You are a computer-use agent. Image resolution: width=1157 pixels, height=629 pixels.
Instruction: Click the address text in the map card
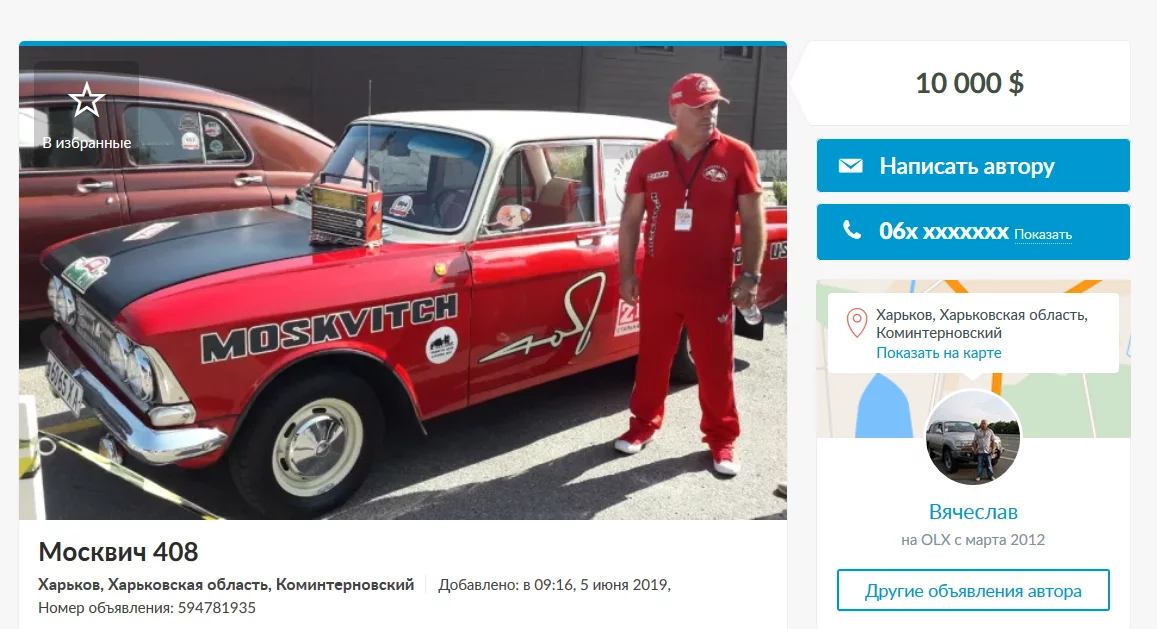981,323
